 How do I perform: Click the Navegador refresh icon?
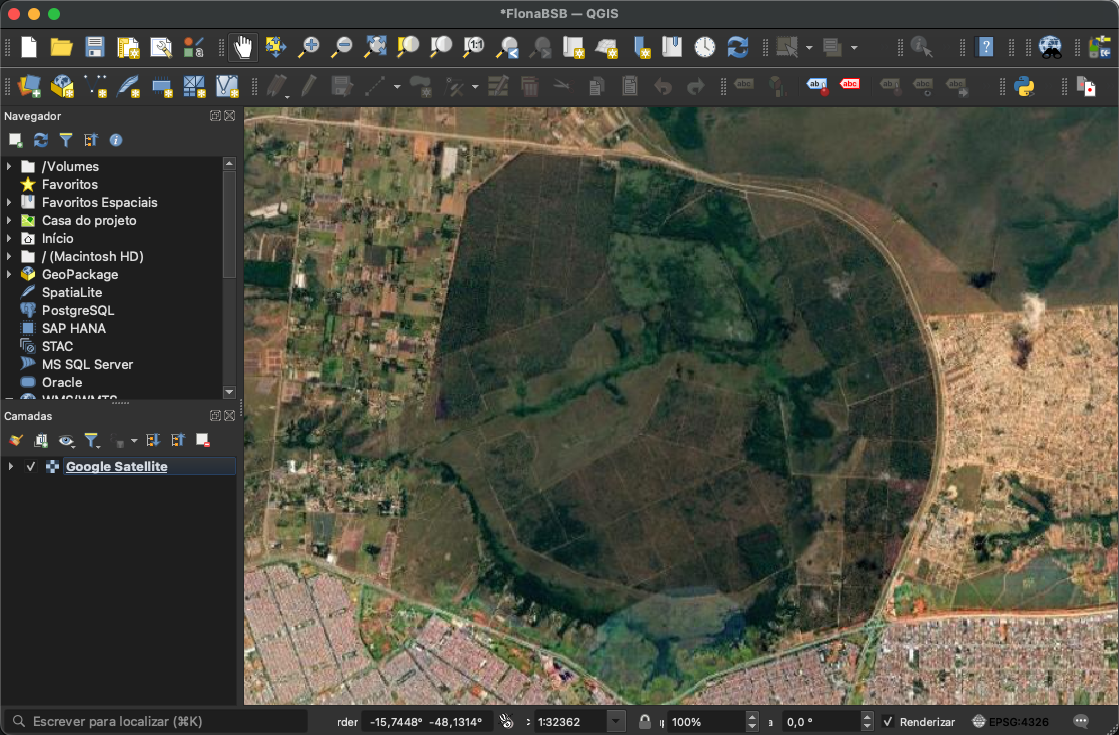tap(41, 141)
